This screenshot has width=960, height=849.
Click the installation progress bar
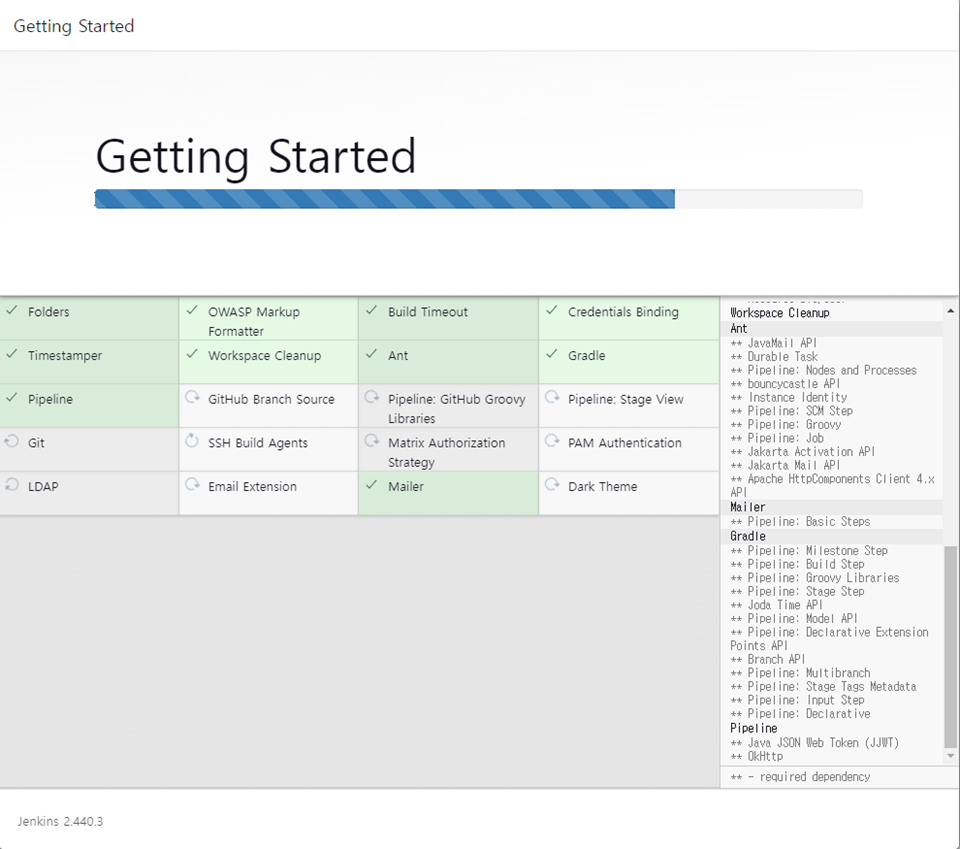click(x=478, y=199)
